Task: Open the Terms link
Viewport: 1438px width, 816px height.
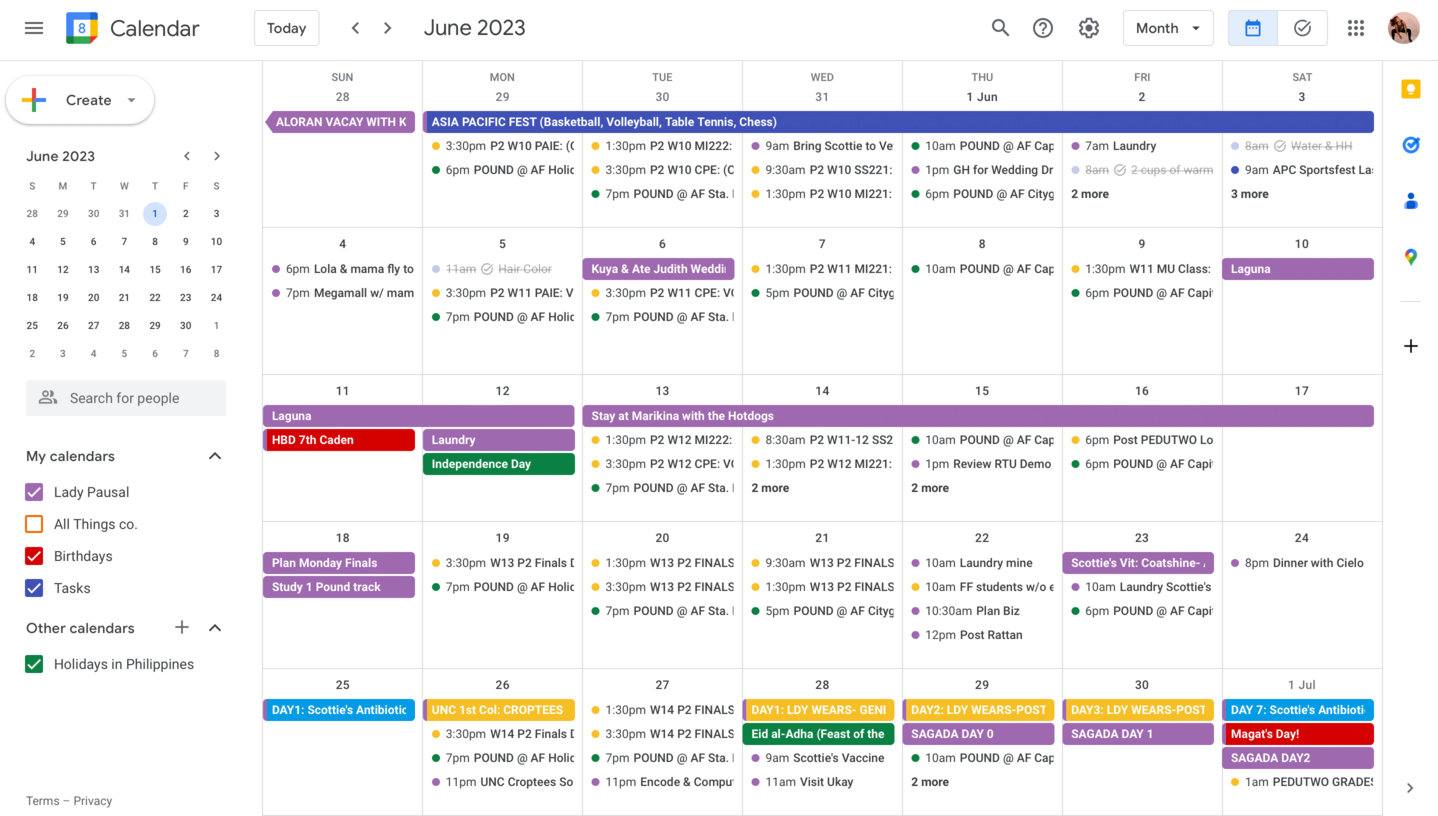Action: [43, 801]
